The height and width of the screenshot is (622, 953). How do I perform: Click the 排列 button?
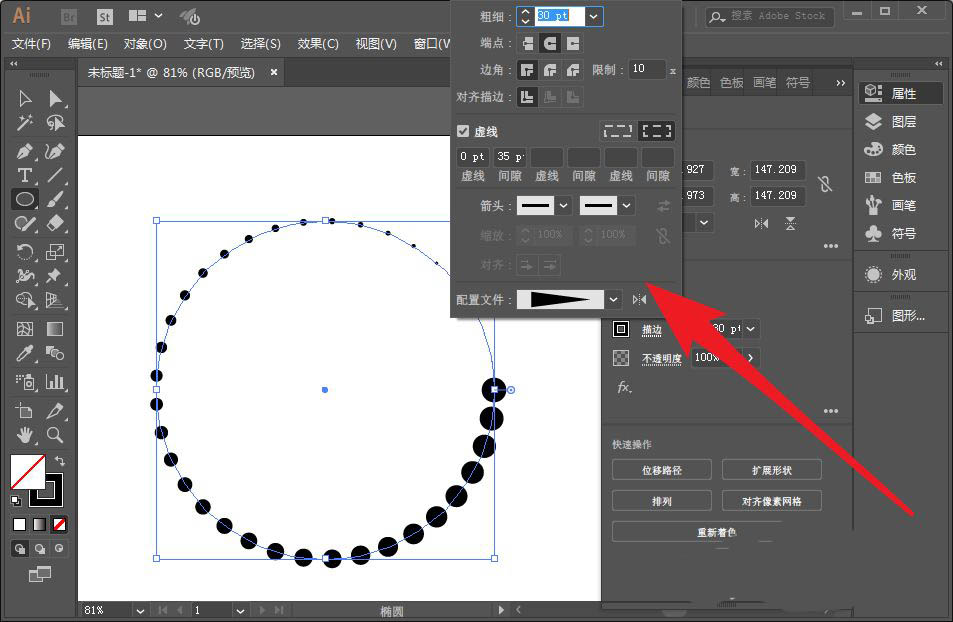click(662, 500)
